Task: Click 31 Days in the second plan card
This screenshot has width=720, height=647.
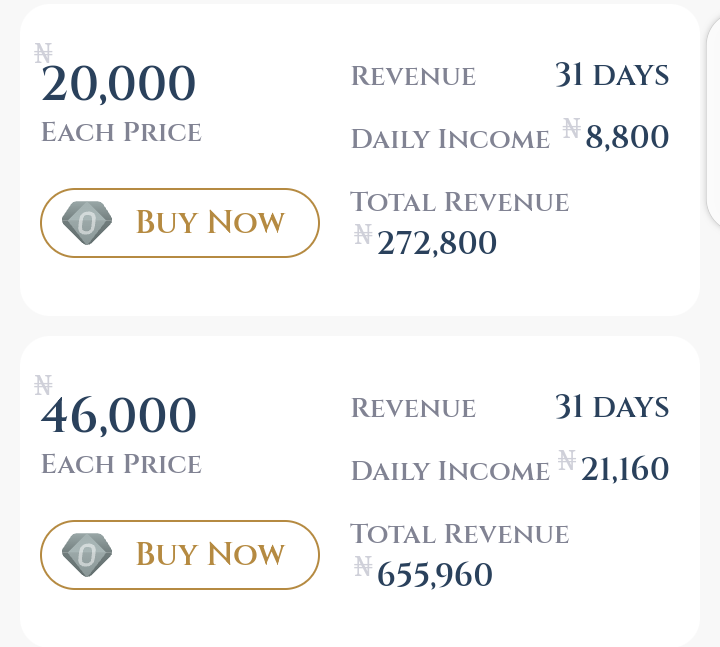Action: point(612,407)
